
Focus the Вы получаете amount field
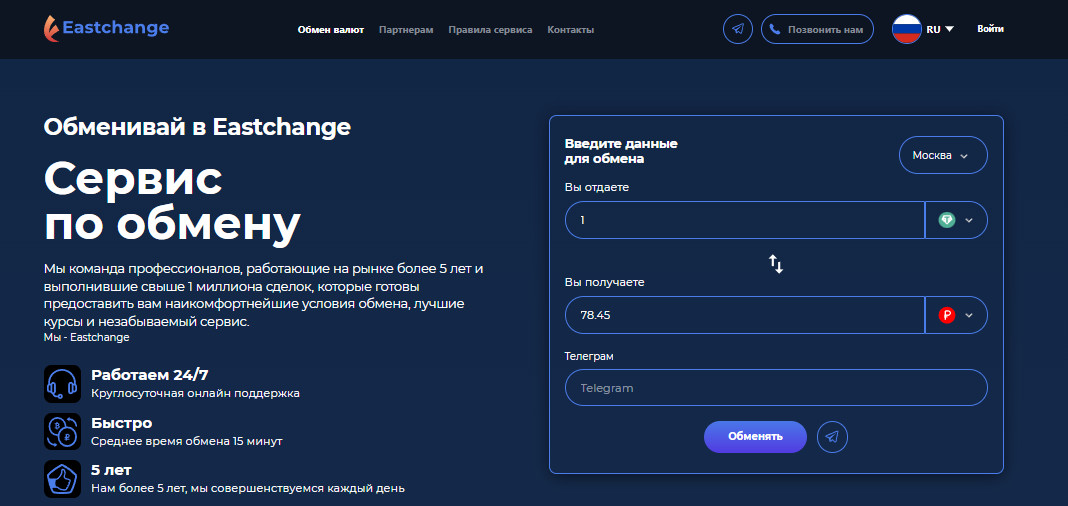point(744,315)
